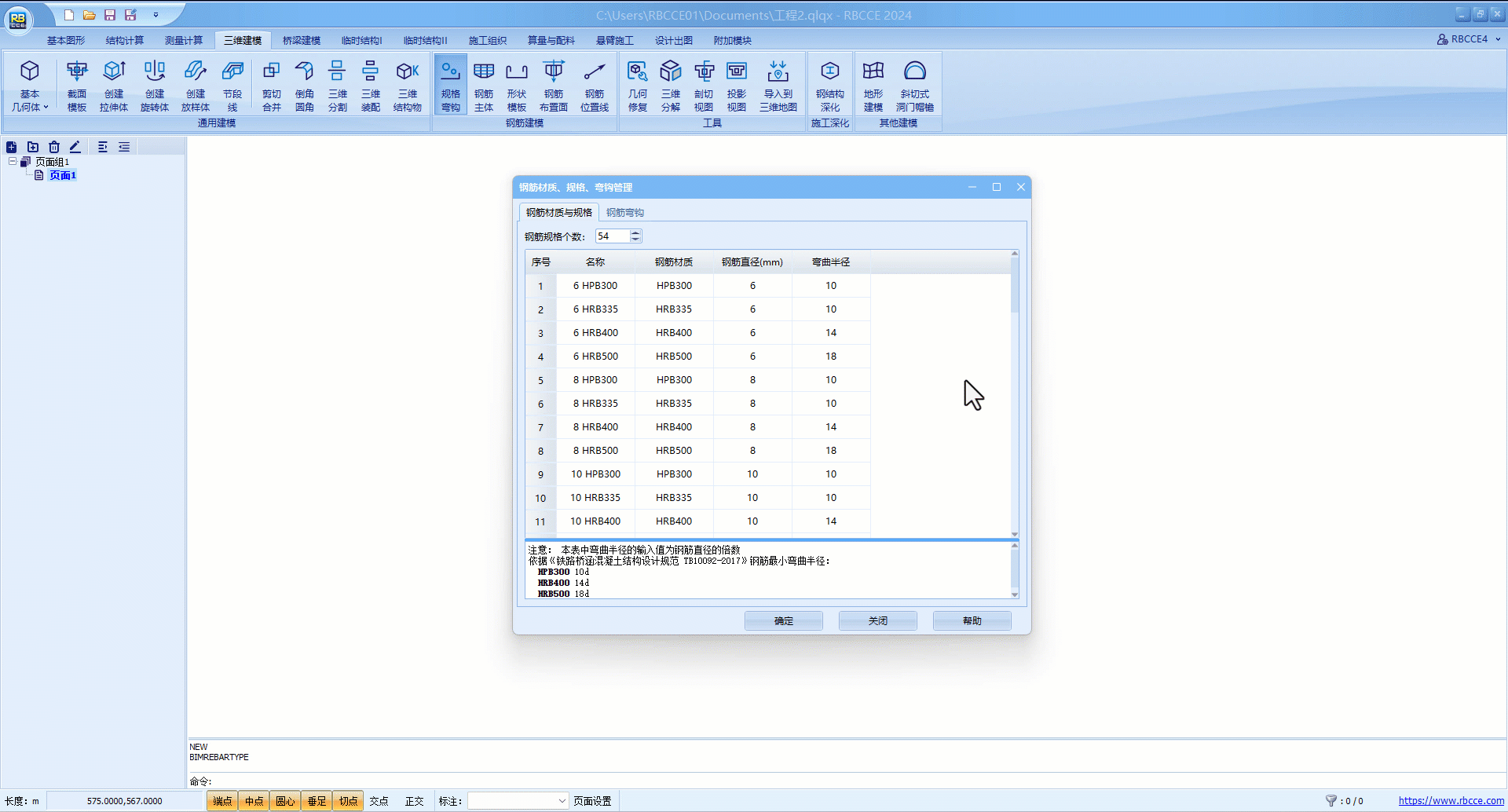Click the 确定 button in dialog
1508x812 pixels.
pos(783,621)
